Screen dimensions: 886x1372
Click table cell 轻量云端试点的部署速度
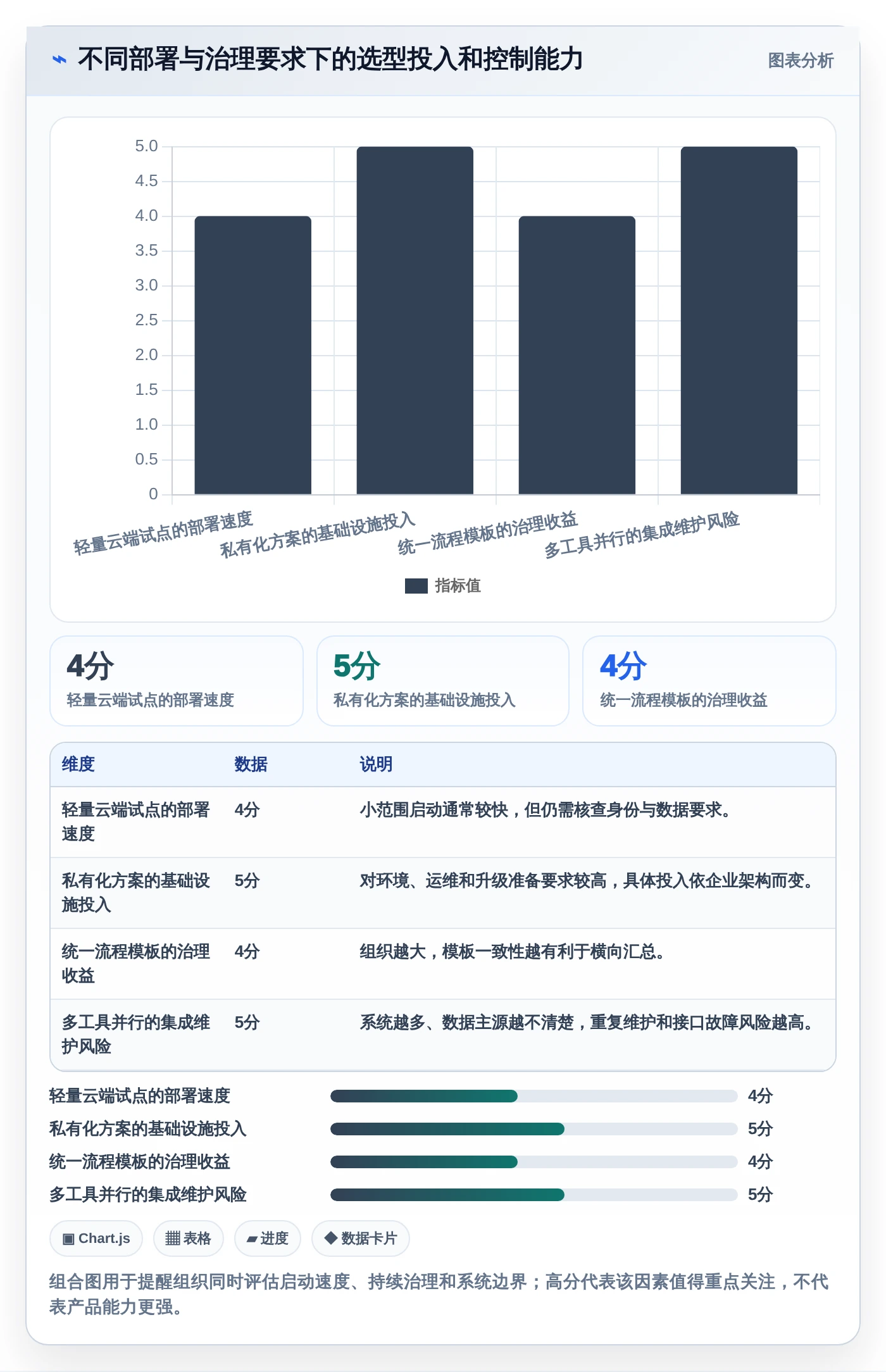(x=136, y=822)
